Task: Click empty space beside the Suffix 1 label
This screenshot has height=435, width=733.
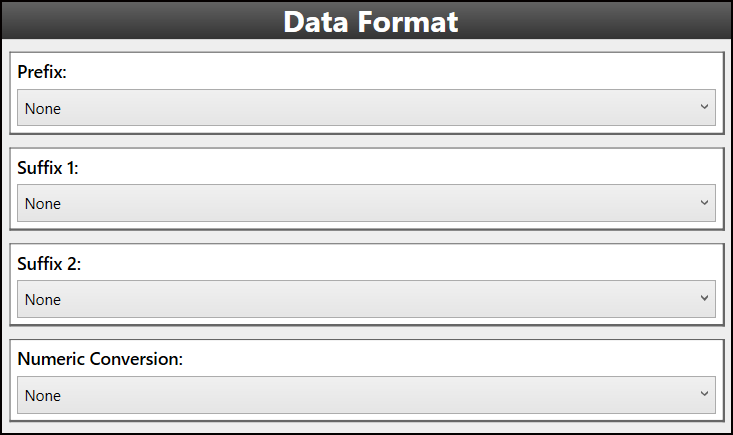Action: (400, 168)
